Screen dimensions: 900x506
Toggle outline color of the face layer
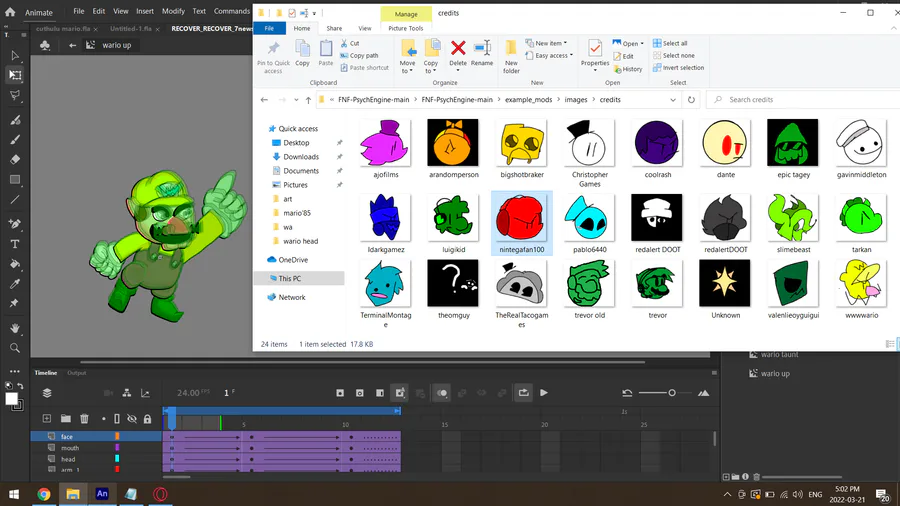(x=117, y=437)
